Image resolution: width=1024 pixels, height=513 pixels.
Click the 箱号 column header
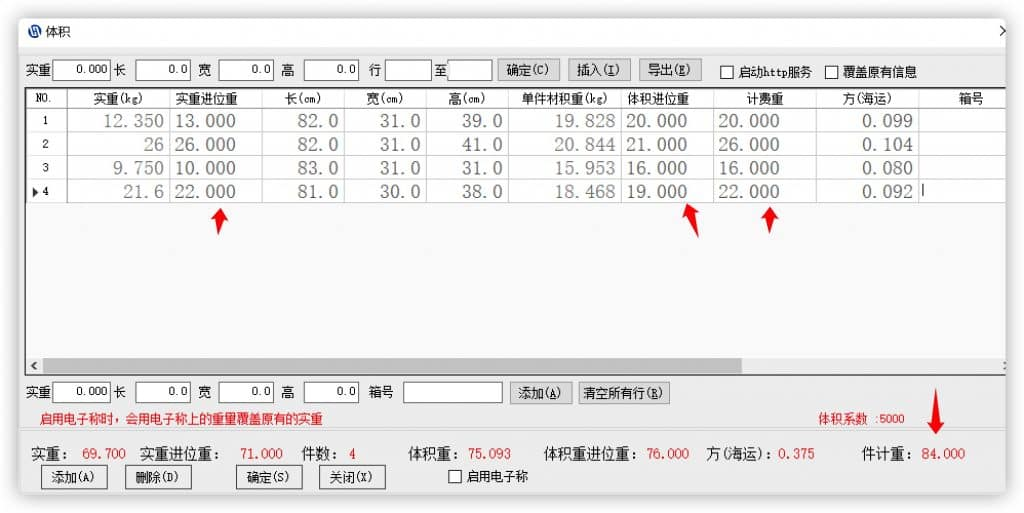962,99
